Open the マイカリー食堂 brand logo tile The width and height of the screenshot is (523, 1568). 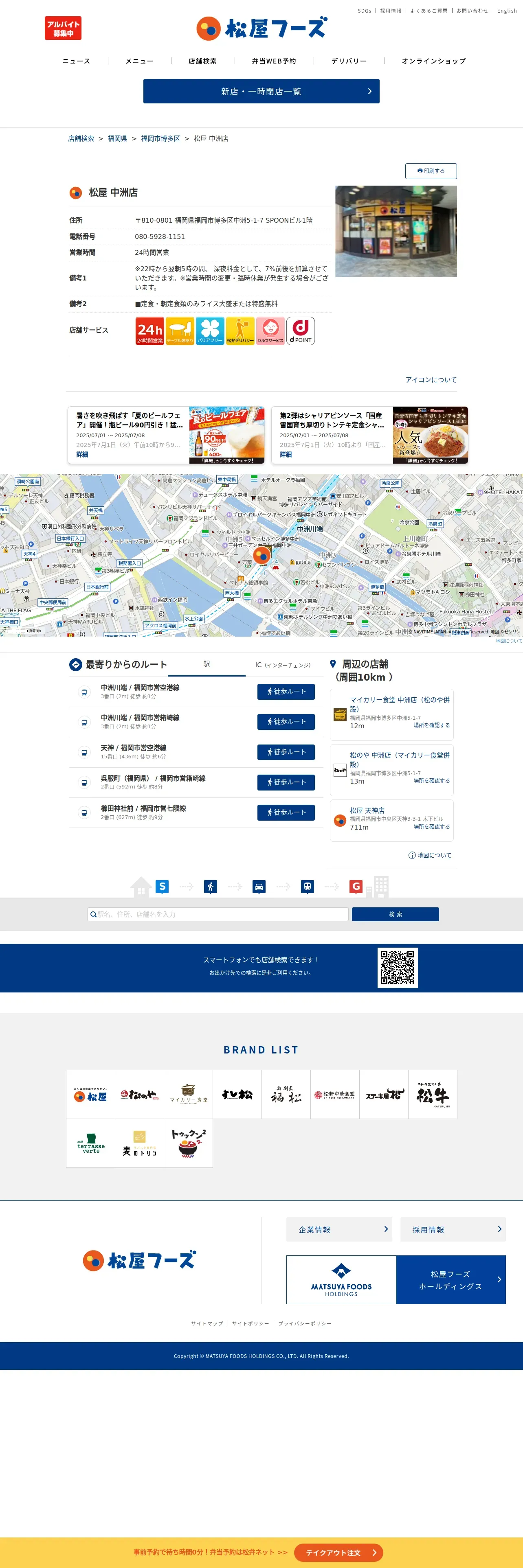click(188, 1095)
